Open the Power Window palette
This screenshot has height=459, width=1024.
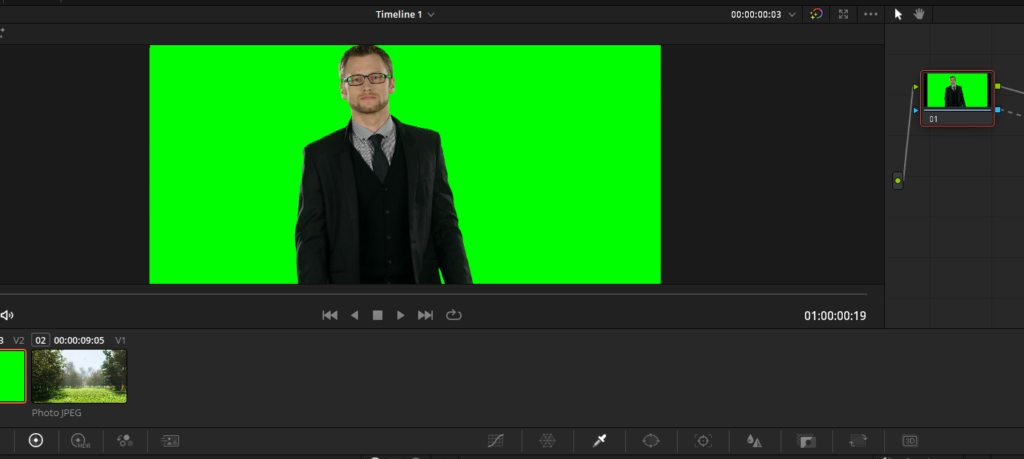[651, 440]
